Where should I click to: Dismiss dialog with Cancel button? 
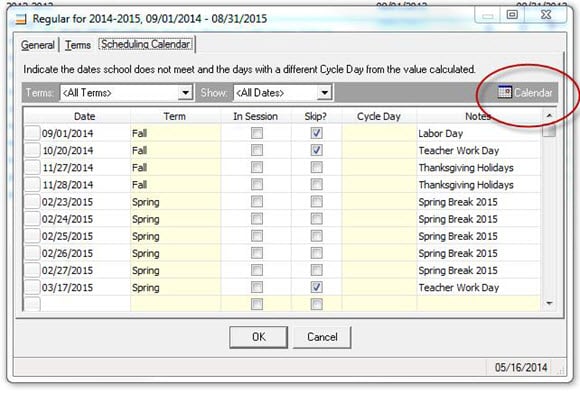[322, 337]
